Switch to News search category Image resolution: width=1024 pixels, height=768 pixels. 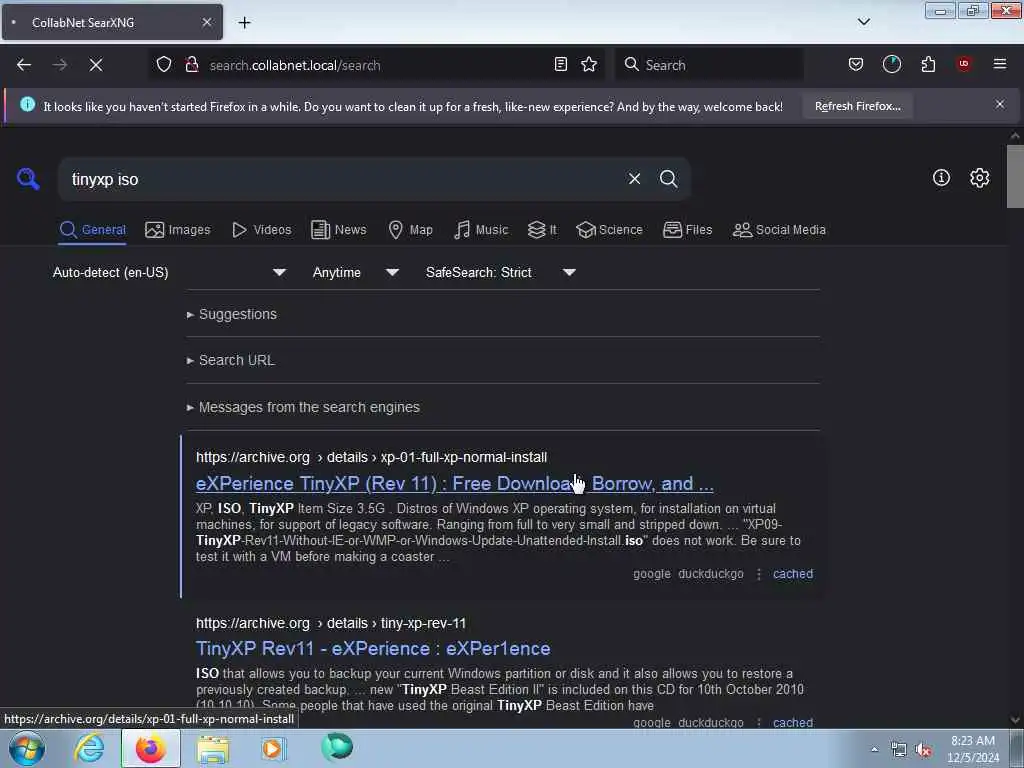[x=338, y=230]
